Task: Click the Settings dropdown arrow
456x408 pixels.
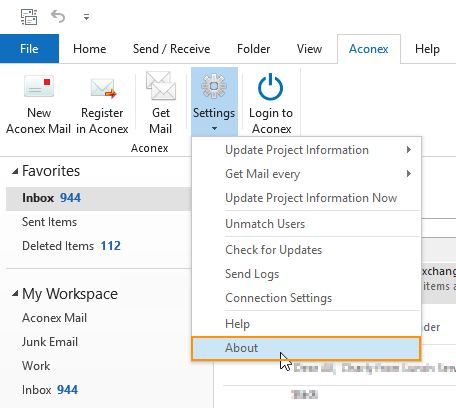Action: pyautogui.click(x=214, y=129)
